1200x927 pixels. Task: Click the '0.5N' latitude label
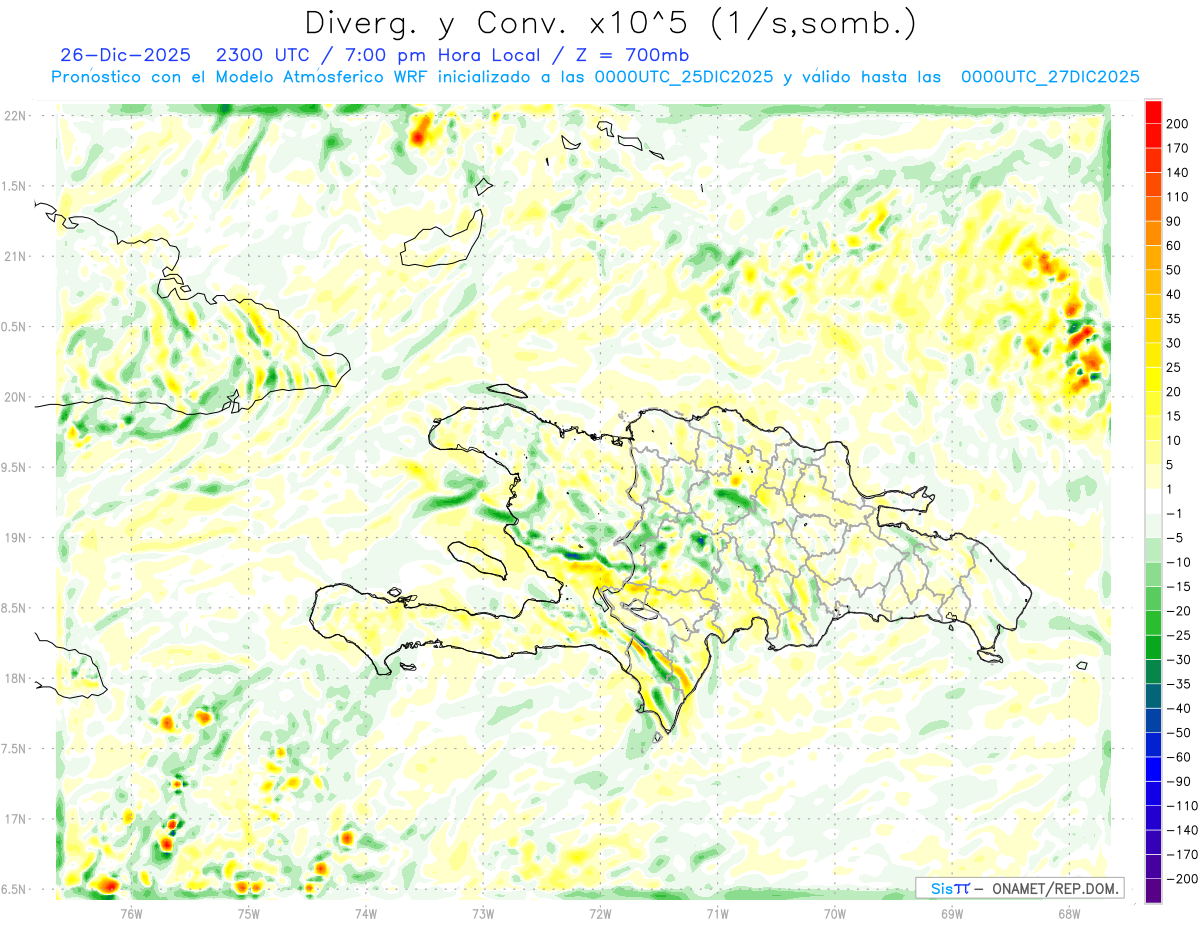(x=14, y=327)
